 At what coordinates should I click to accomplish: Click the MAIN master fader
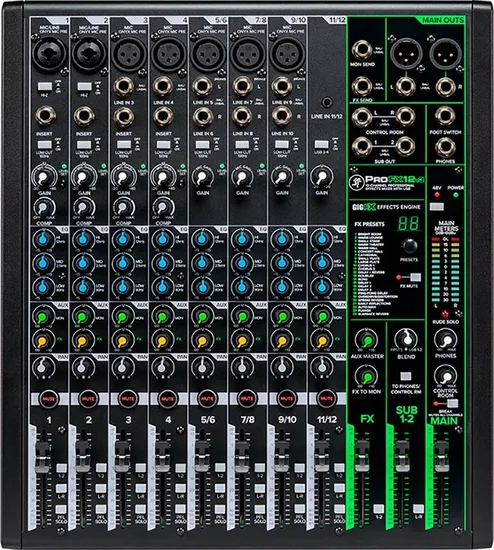point(441,455)
